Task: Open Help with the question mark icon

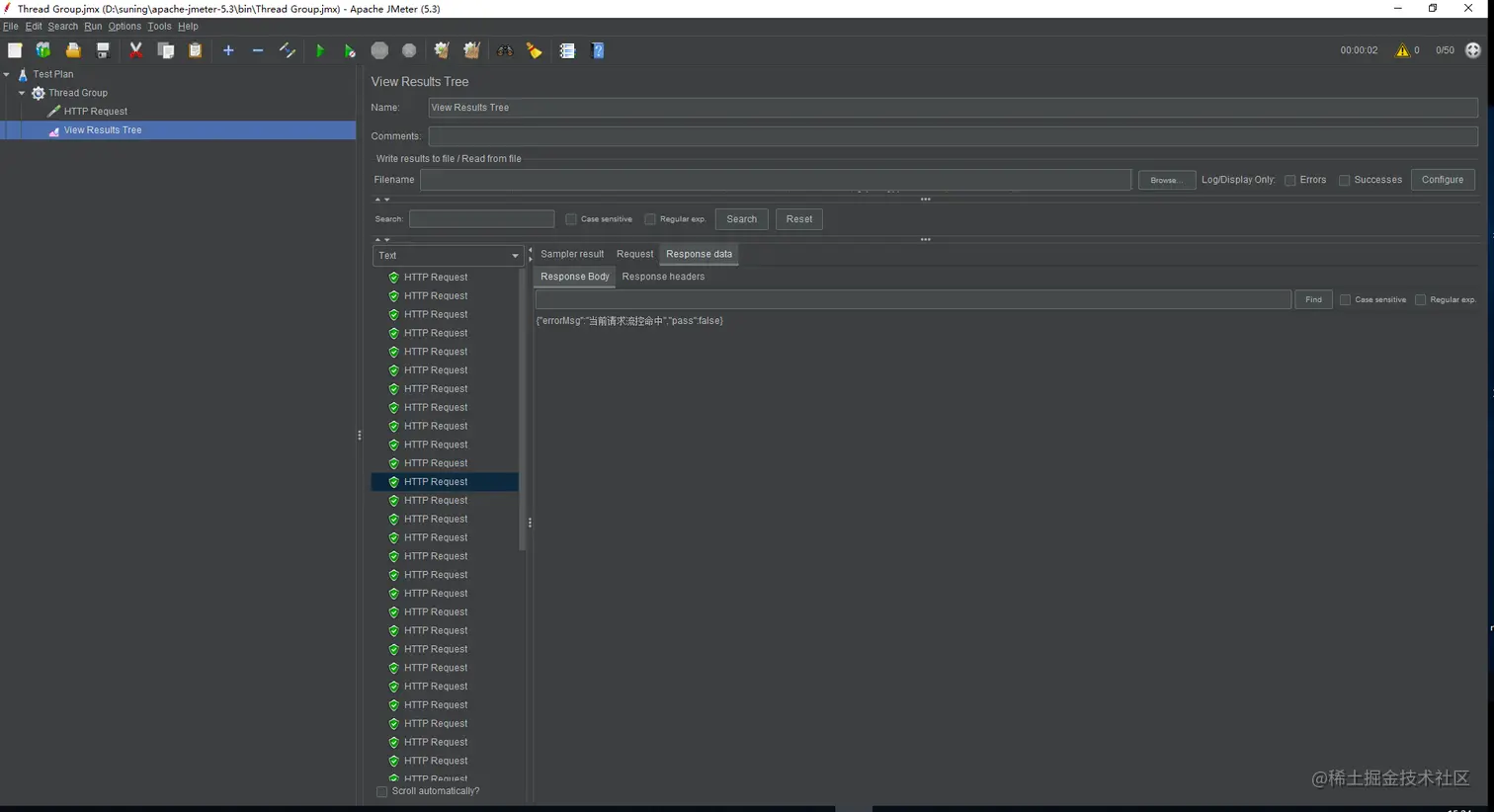Action: pos(598,50)
